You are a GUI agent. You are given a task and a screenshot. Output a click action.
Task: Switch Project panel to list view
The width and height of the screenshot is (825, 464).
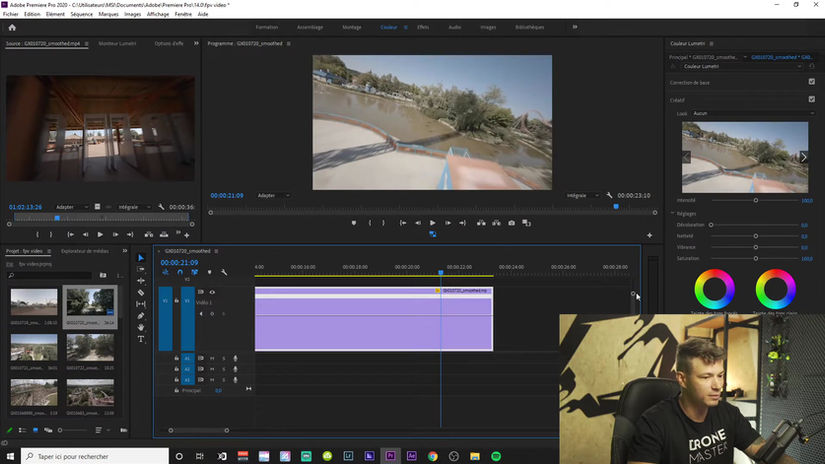(x=23, y=430)
